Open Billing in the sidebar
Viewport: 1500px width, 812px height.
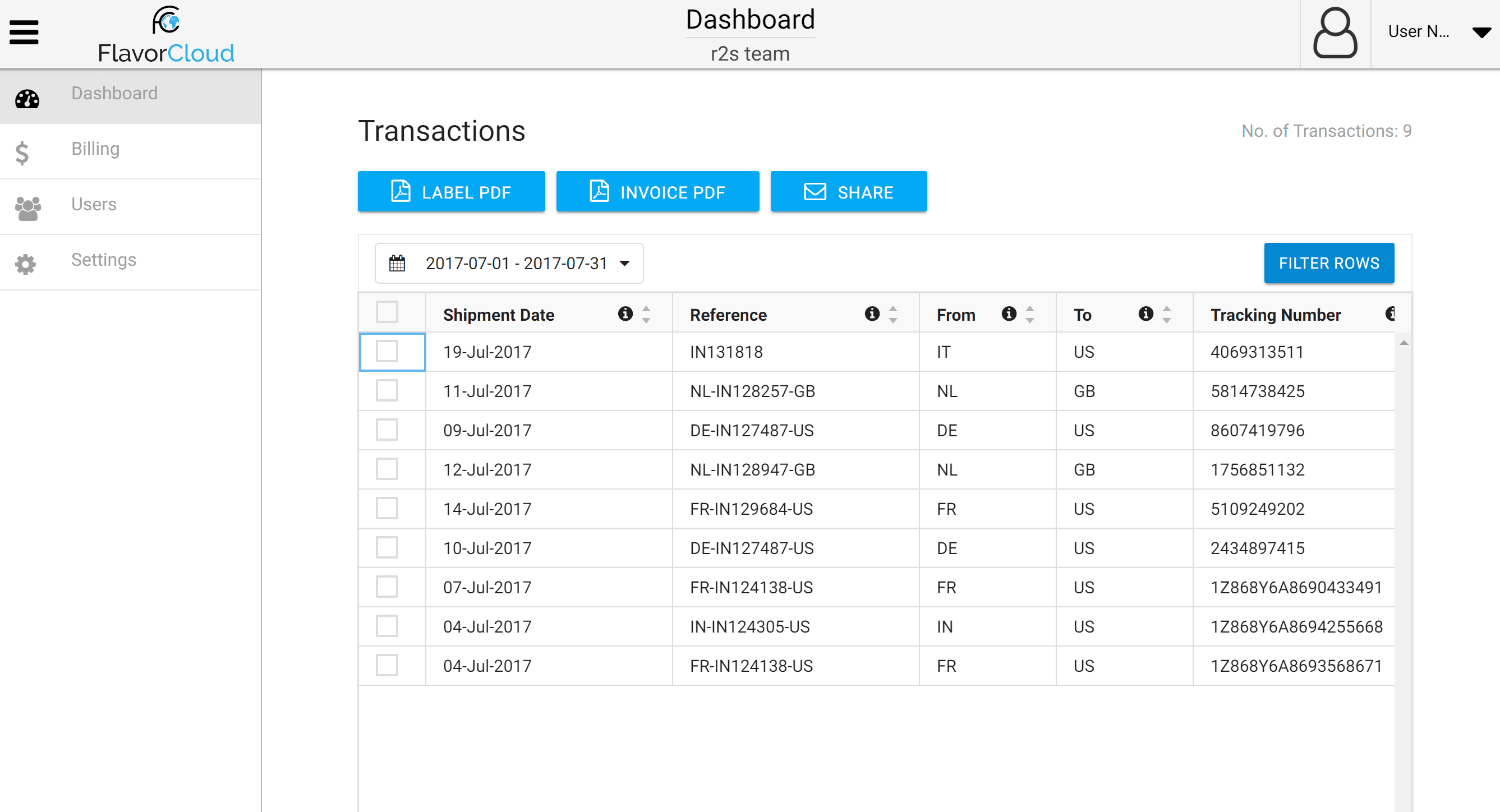pos(95,149)
